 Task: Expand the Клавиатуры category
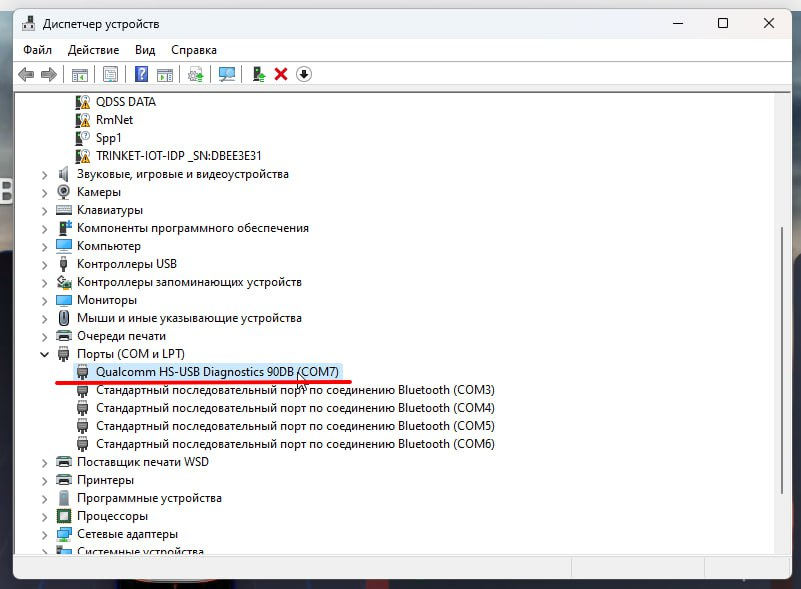44,211
